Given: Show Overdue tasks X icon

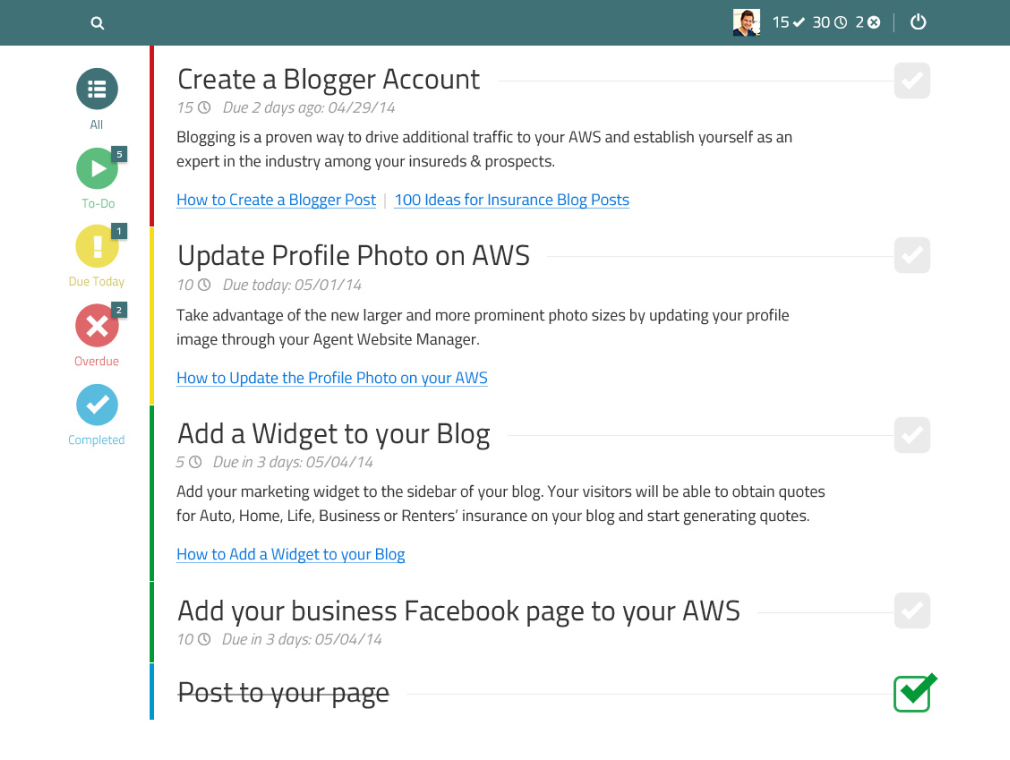Looking at the screenshot, I should pos(97,325).
